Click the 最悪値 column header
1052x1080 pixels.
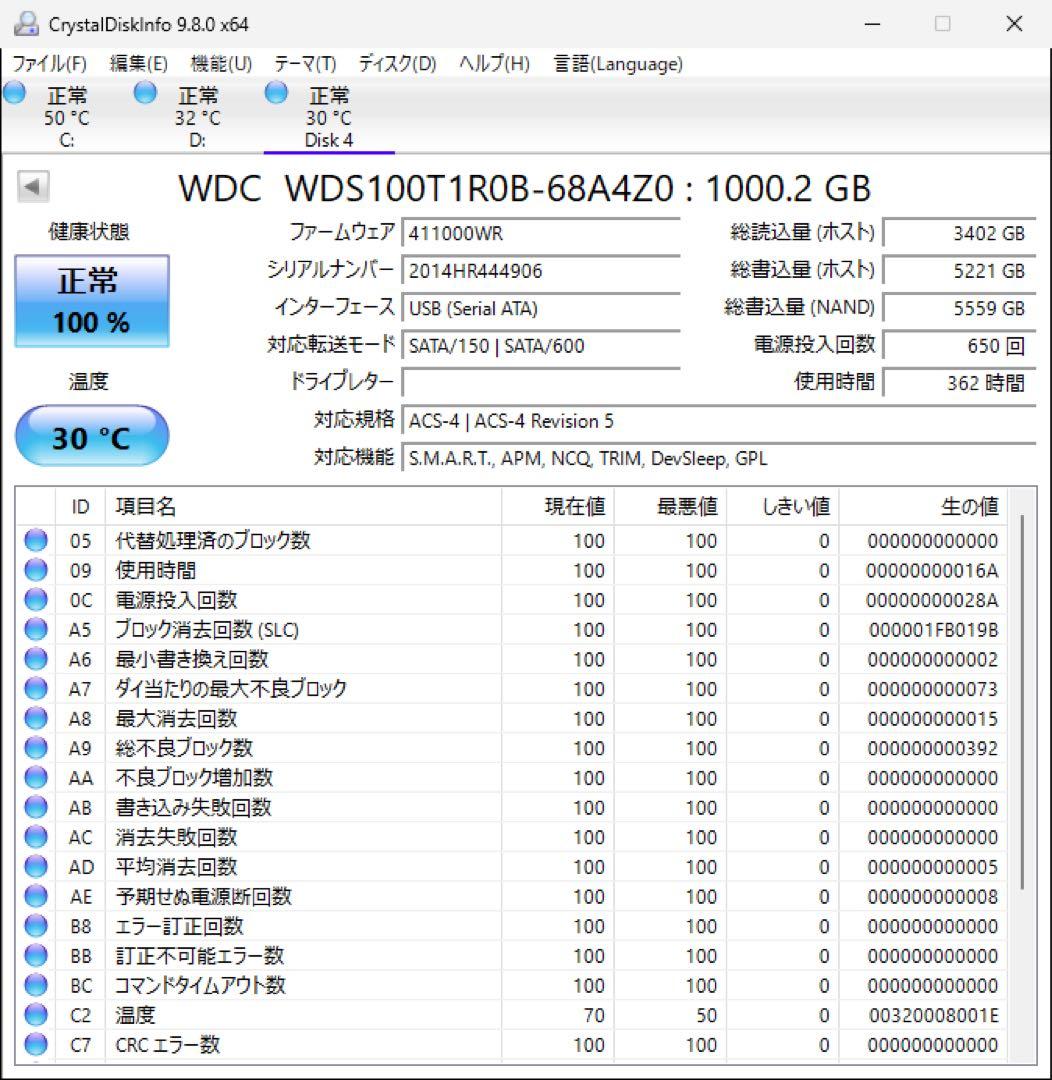[x=670, y=507]
